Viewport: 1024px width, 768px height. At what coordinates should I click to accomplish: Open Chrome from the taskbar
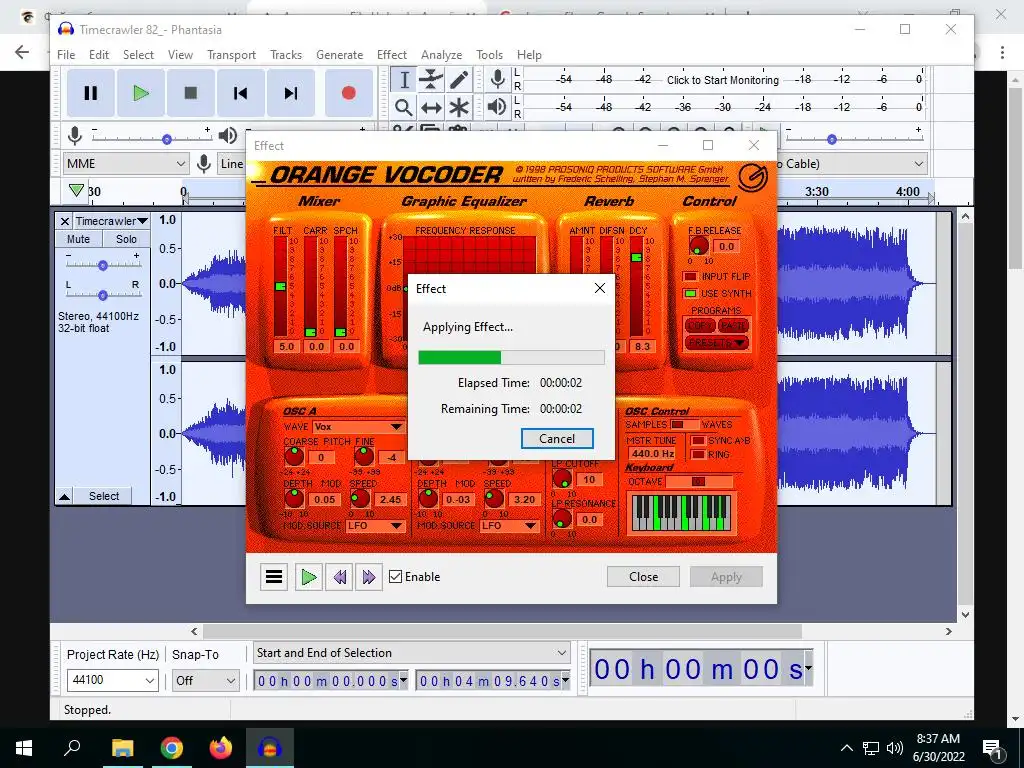coord(171,748)
